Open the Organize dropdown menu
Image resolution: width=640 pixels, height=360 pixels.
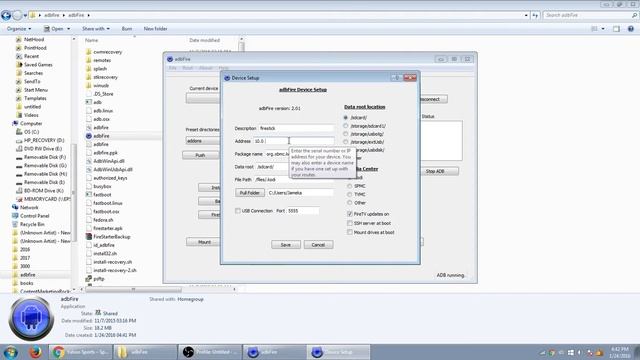coord(19,29)
